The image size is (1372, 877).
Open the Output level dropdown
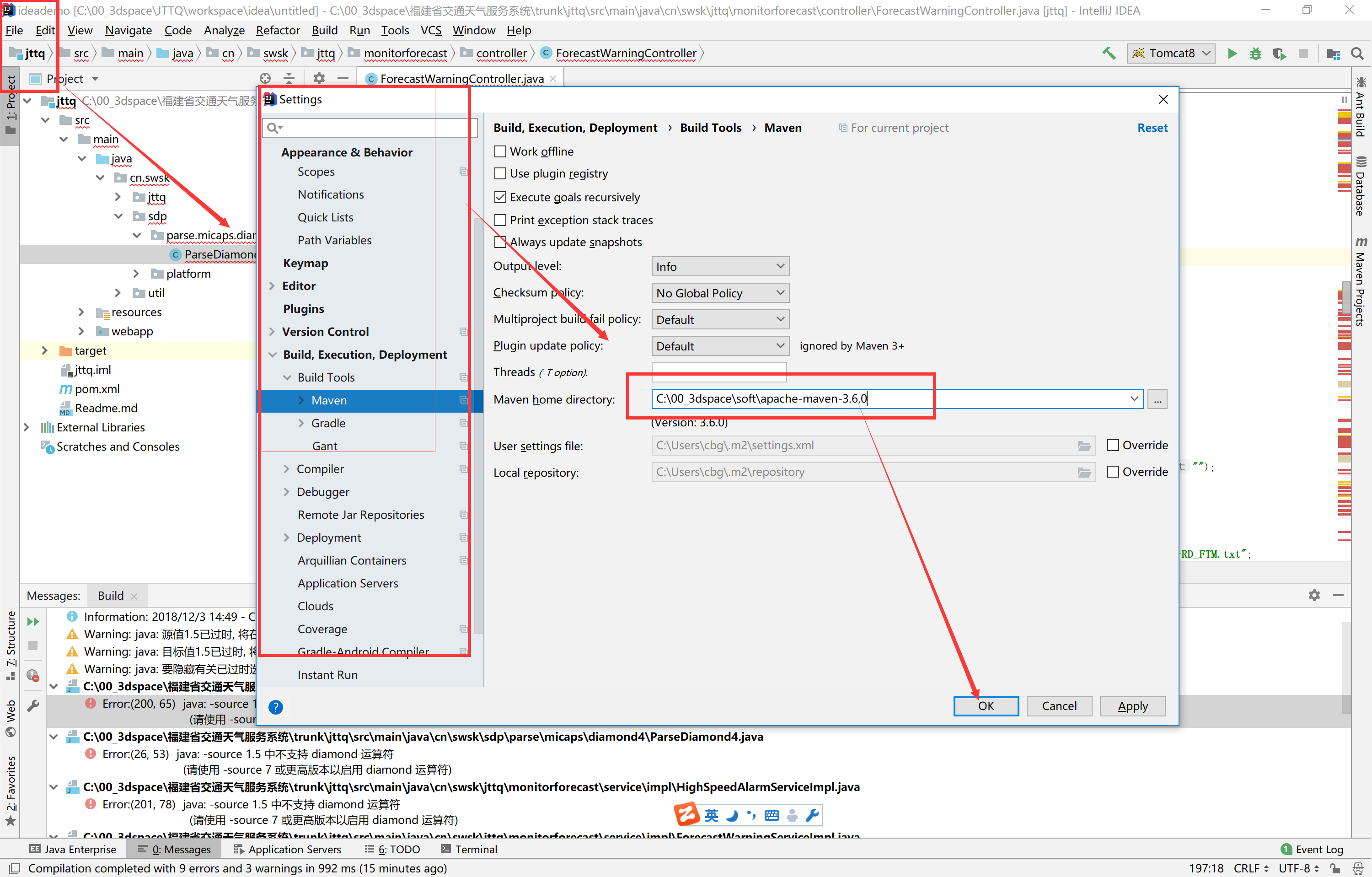pos(720,267)
